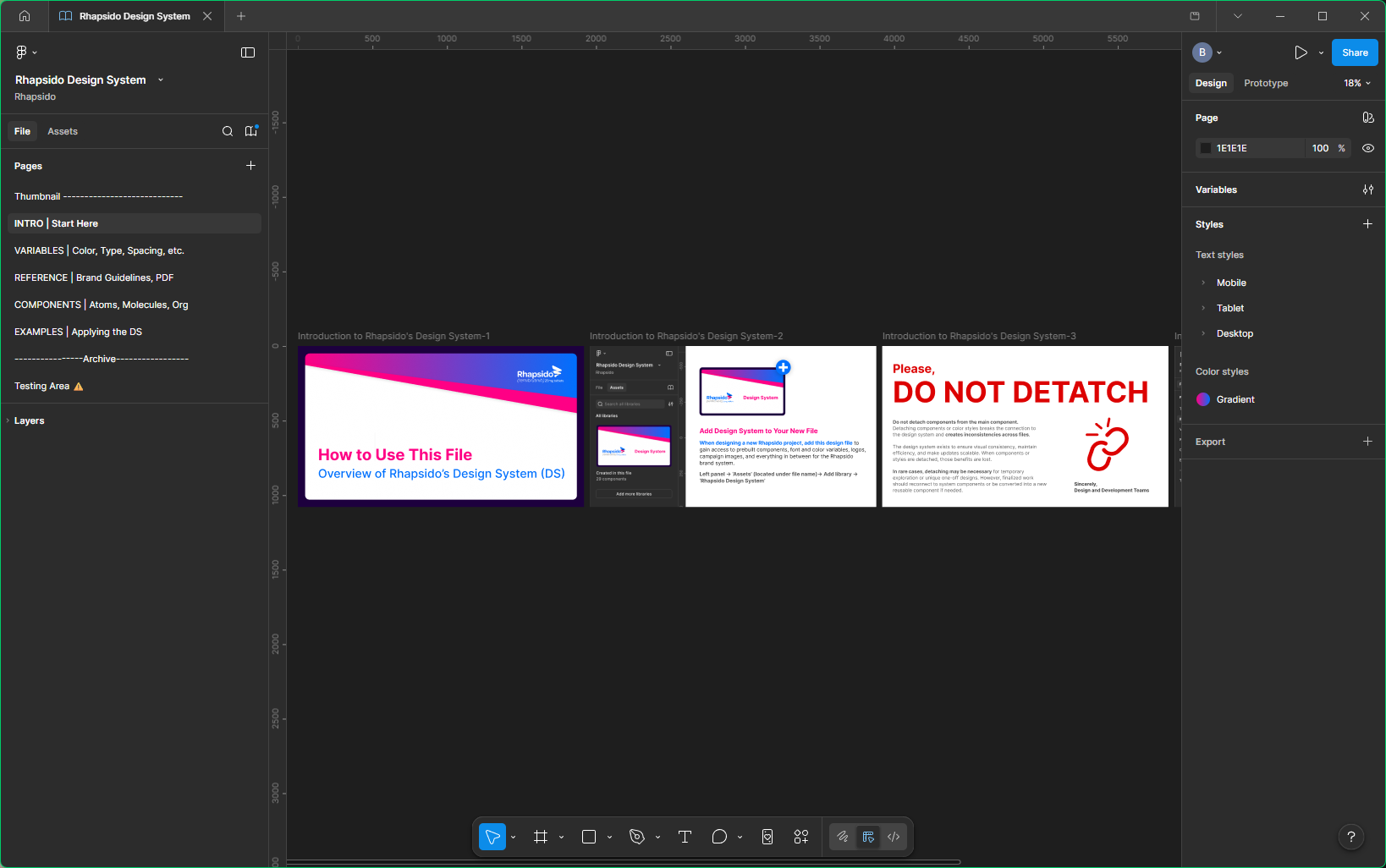The width and height of the screenshot is (1386, 868).
Task: Switch to the Prototype tab
Action: (1265, 83)
